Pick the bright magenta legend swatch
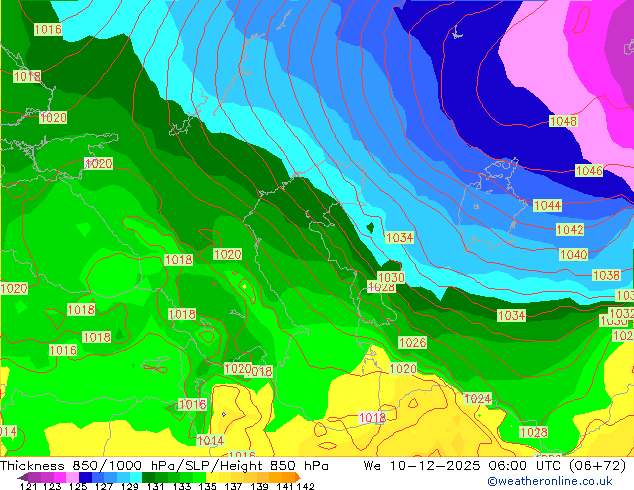Screen dimensions: 634x490 [60, 477]
